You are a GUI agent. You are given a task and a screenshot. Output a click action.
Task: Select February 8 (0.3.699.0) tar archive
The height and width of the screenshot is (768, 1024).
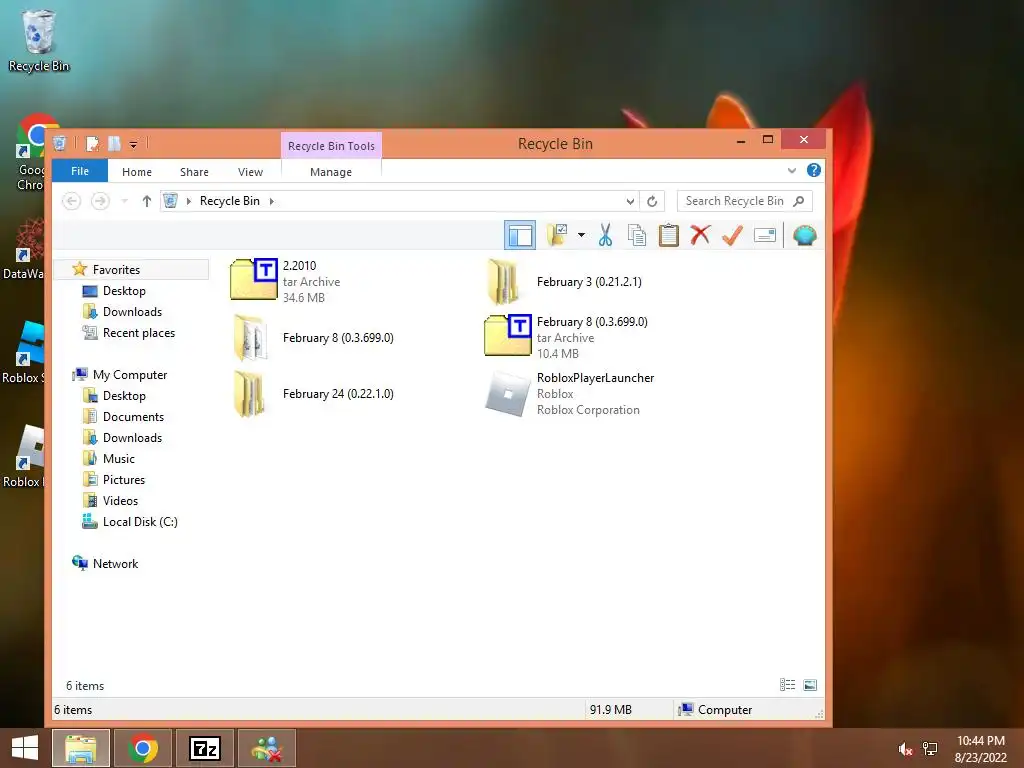[566, 338]
